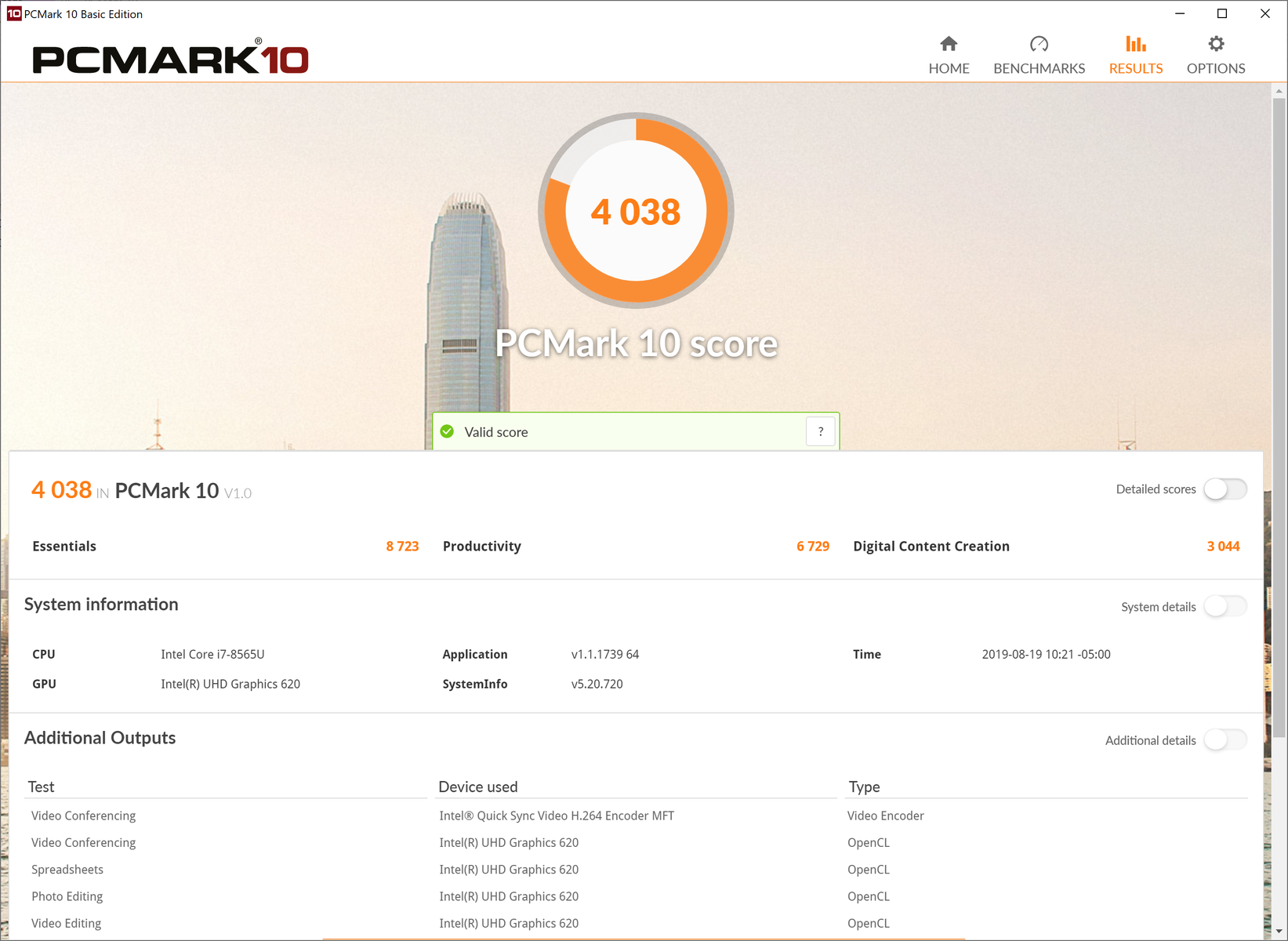Close the PCMark 10 window

(x=1265, y=13)
